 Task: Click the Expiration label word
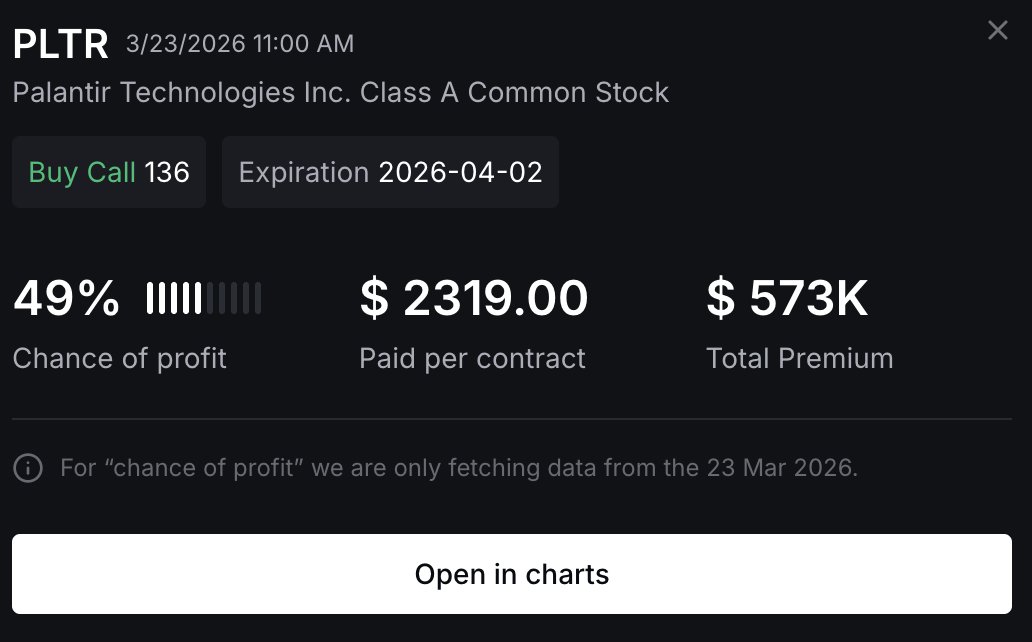pyautogui.click(x=304, y=172)
